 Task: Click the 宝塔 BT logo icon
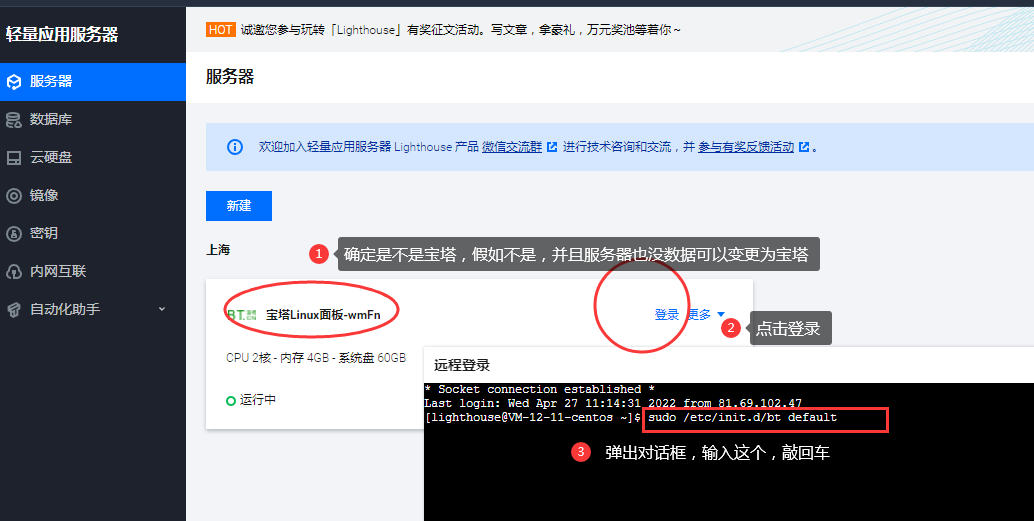[x=241, y=315]
